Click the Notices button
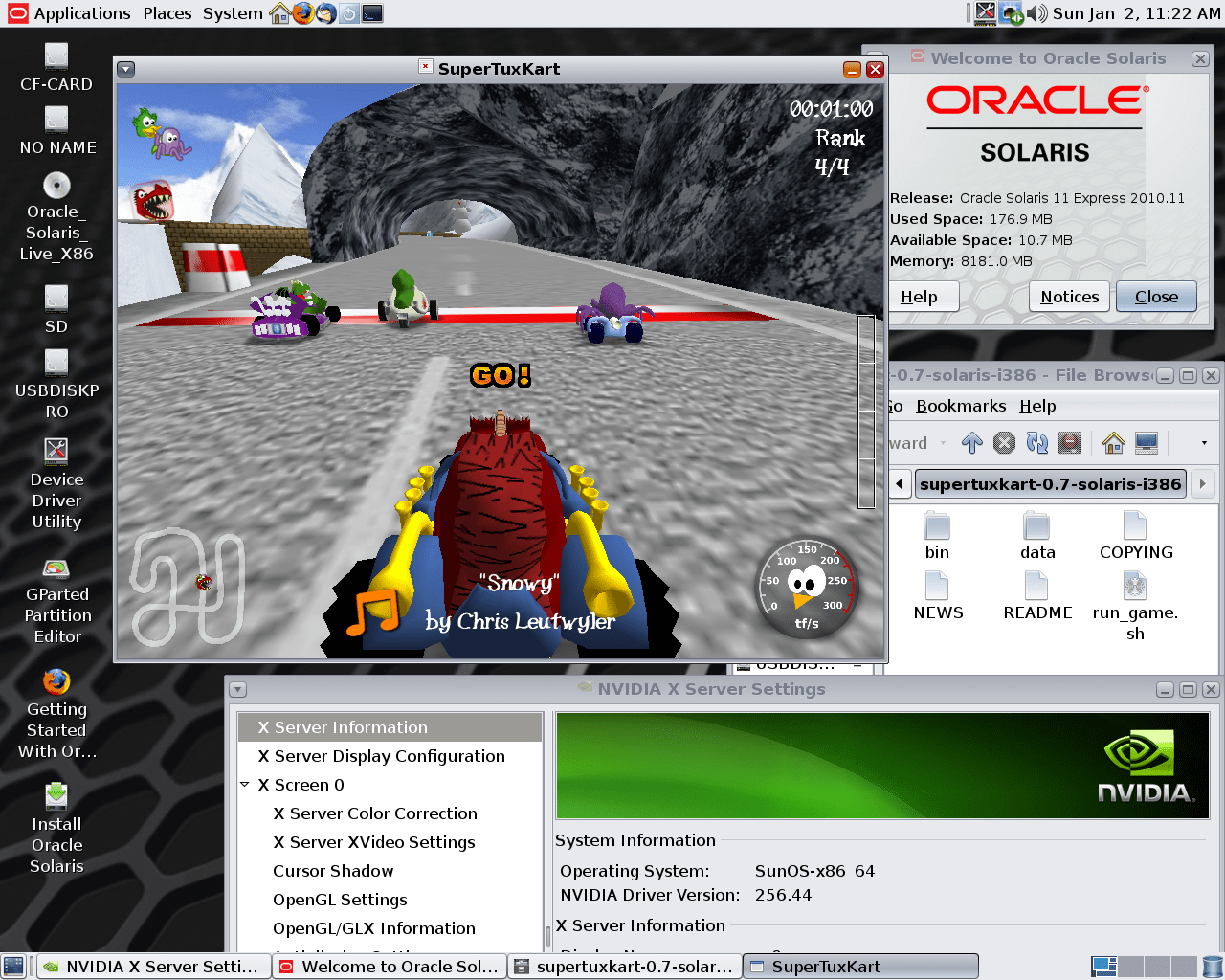This screenshot has width=1225, height=980. [1070, 297]
